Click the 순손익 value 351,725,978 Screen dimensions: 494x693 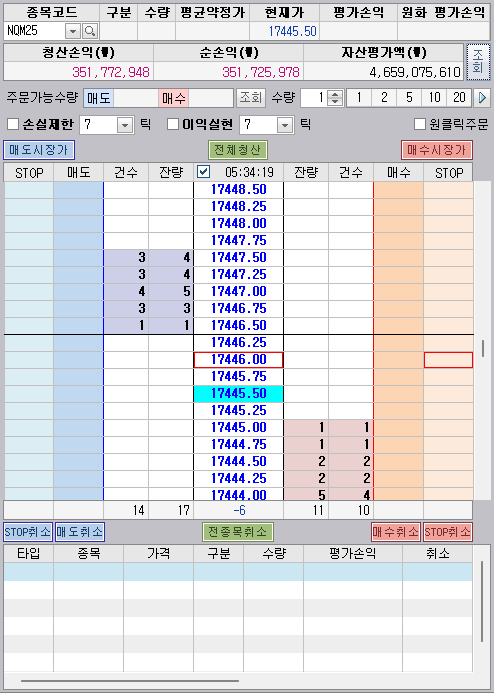261,72
